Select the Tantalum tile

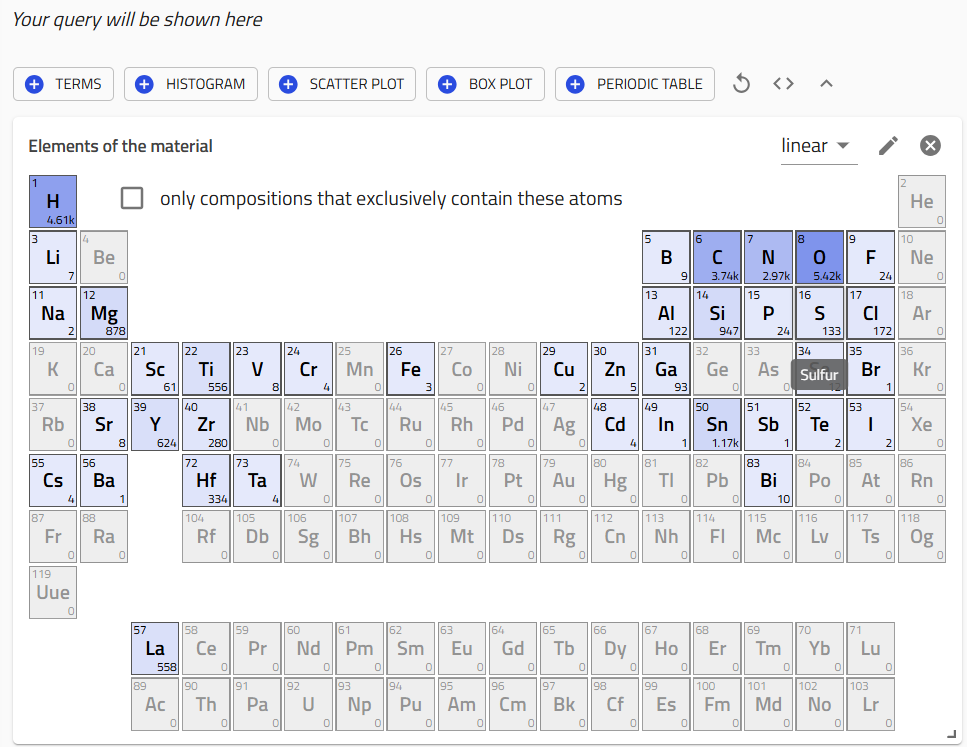coord(257,481)
